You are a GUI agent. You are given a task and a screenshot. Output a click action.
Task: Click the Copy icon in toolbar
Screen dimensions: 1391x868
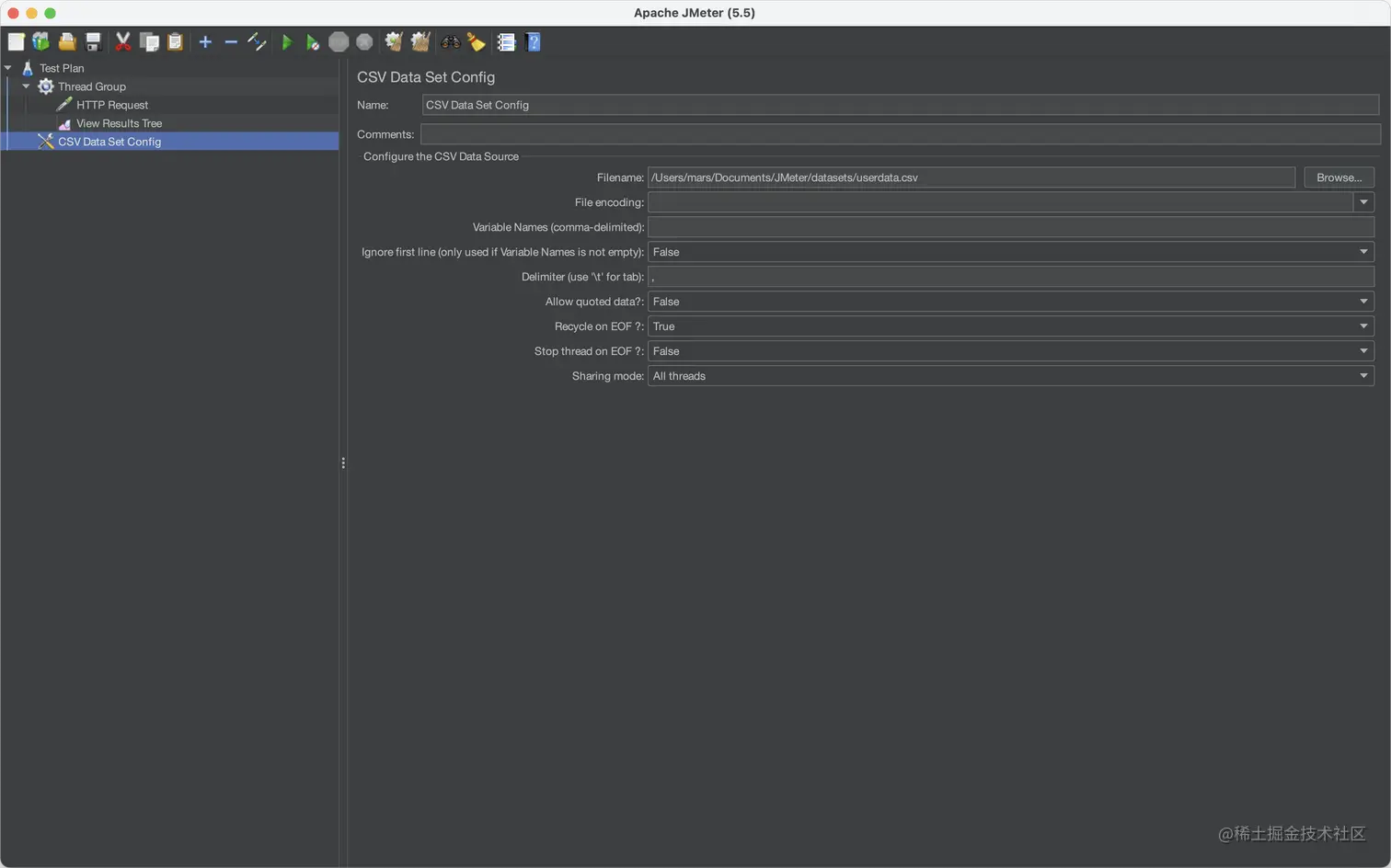[x=149, y=41]
